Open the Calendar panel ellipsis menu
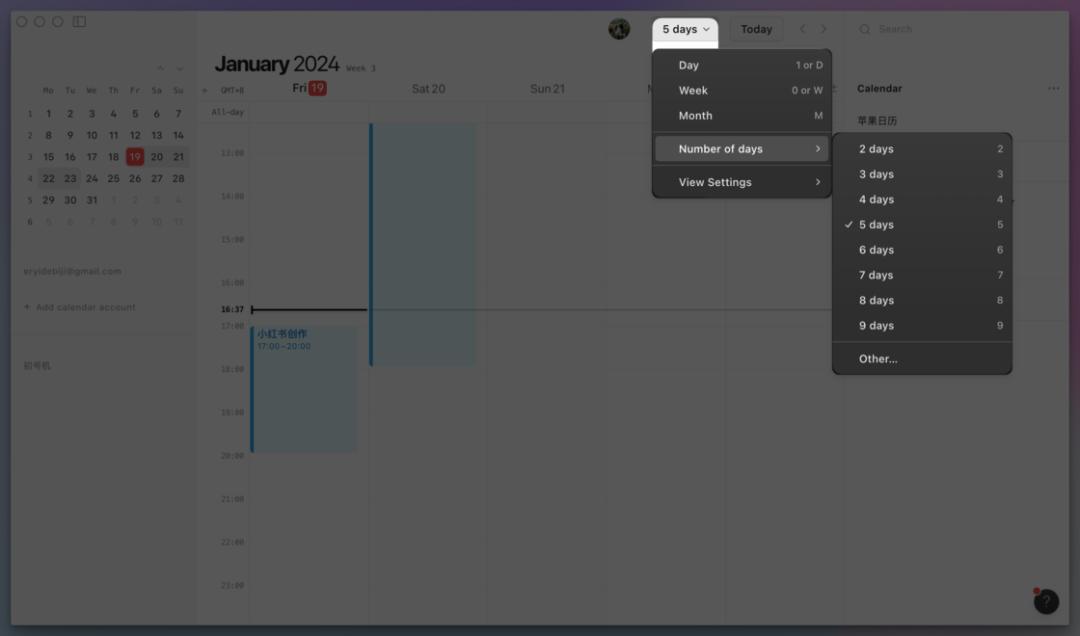 [x=1054, y=88]
